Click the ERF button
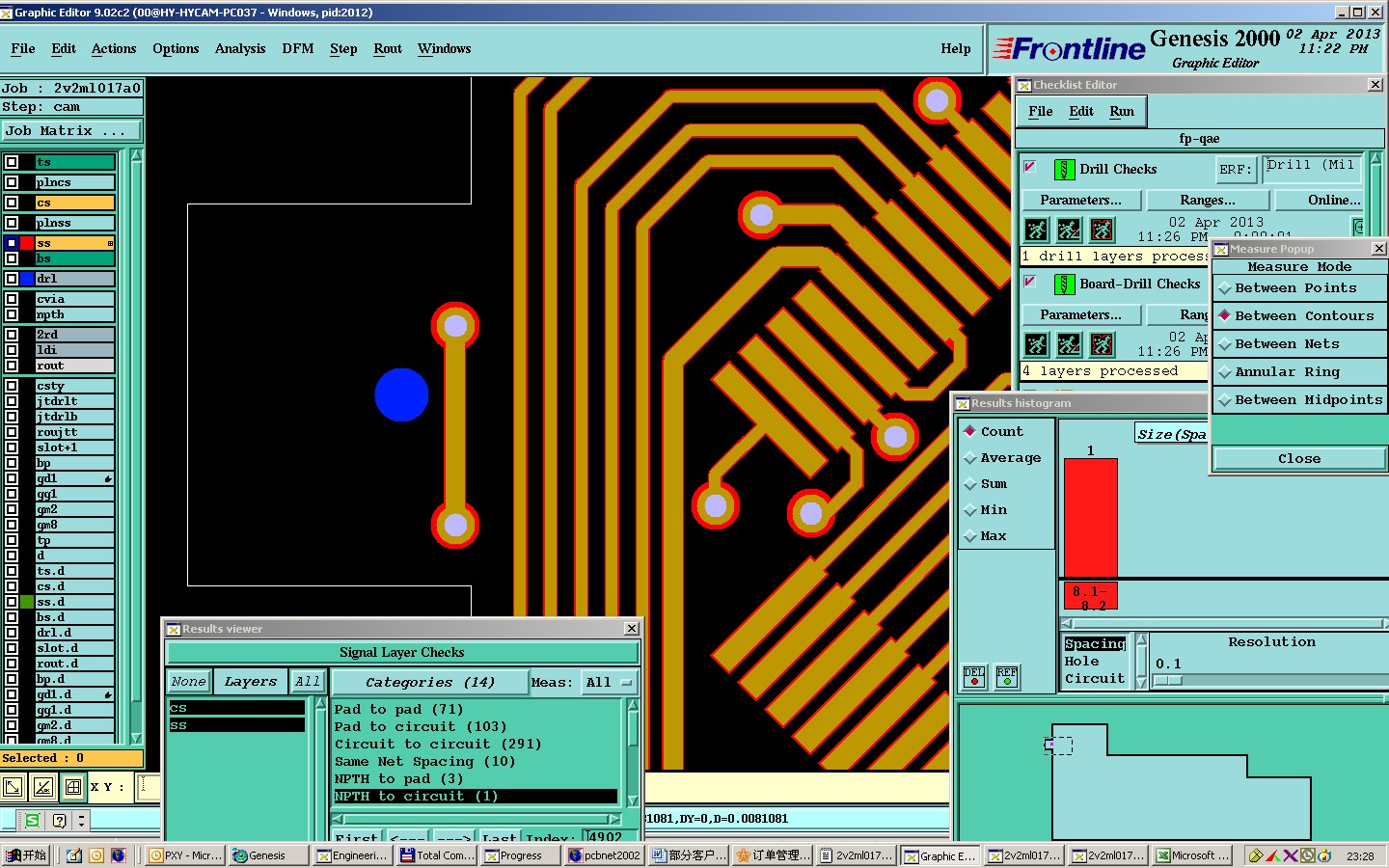Screen dimensions: 1389x868 pos(1236,170)
